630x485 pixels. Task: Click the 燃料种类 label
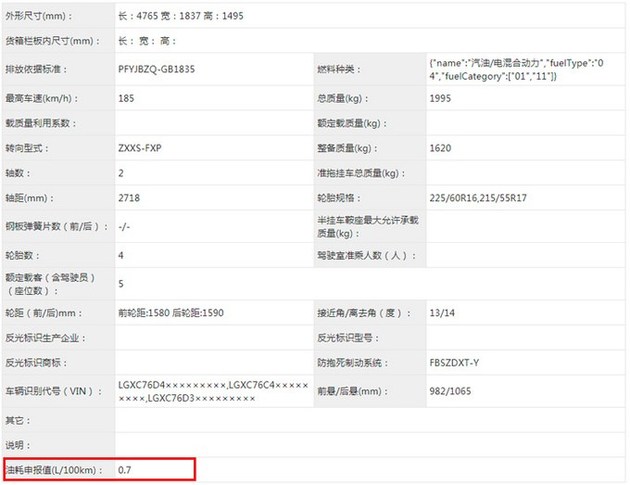[x=339, y=69]
